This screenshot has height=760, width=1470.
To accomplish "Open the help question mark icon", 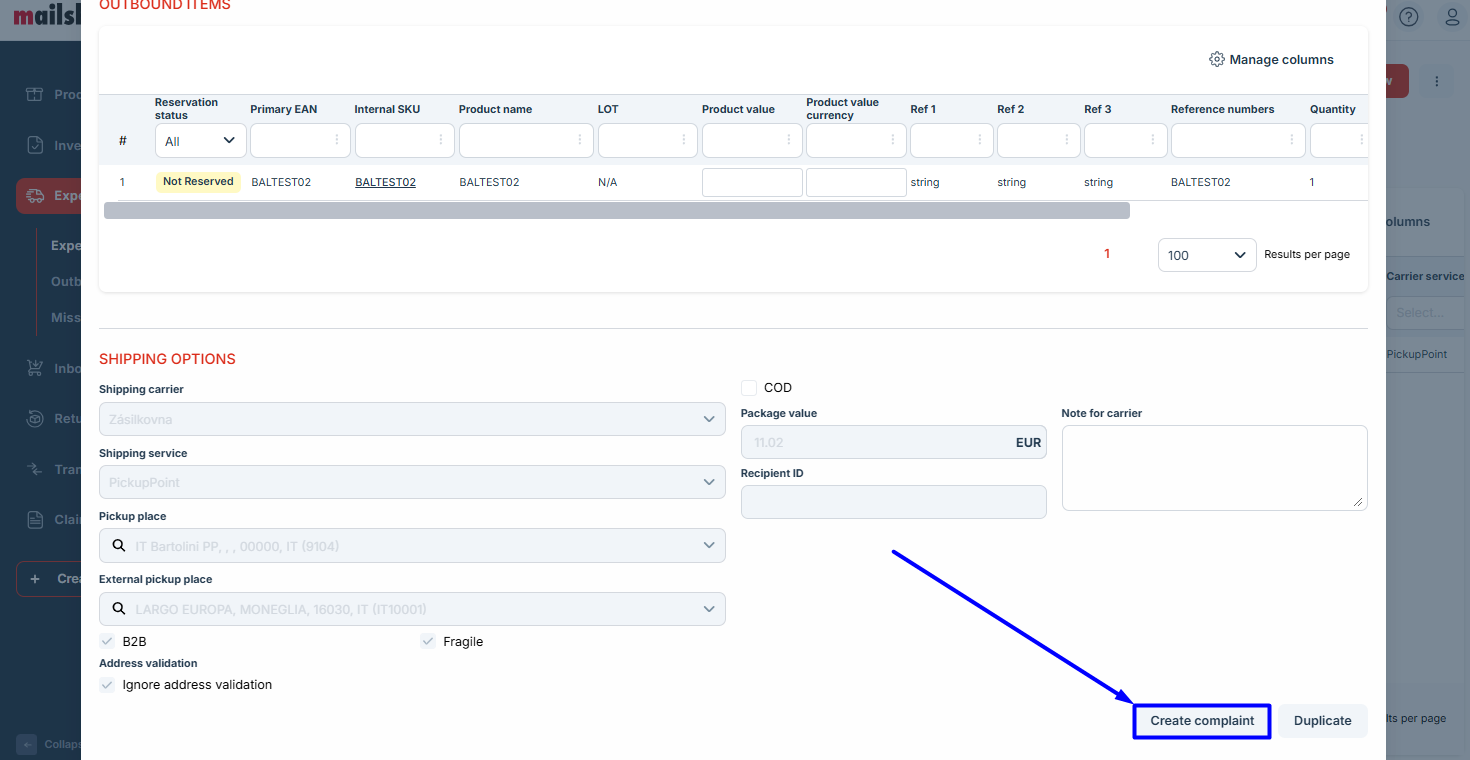I will pos(1409,17).
